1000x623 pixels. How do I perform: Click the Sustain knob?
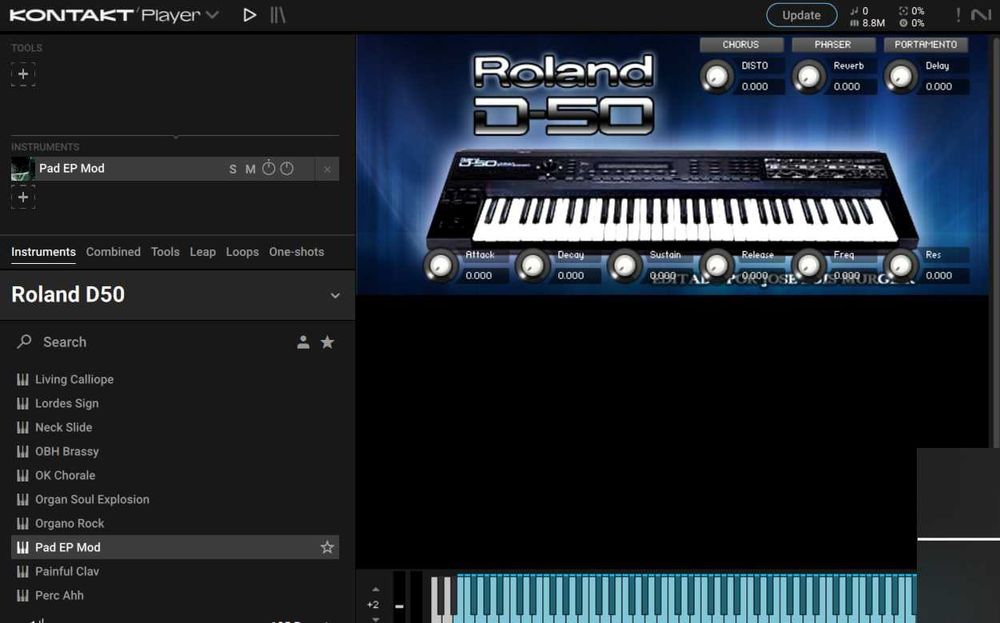[624, 265]
